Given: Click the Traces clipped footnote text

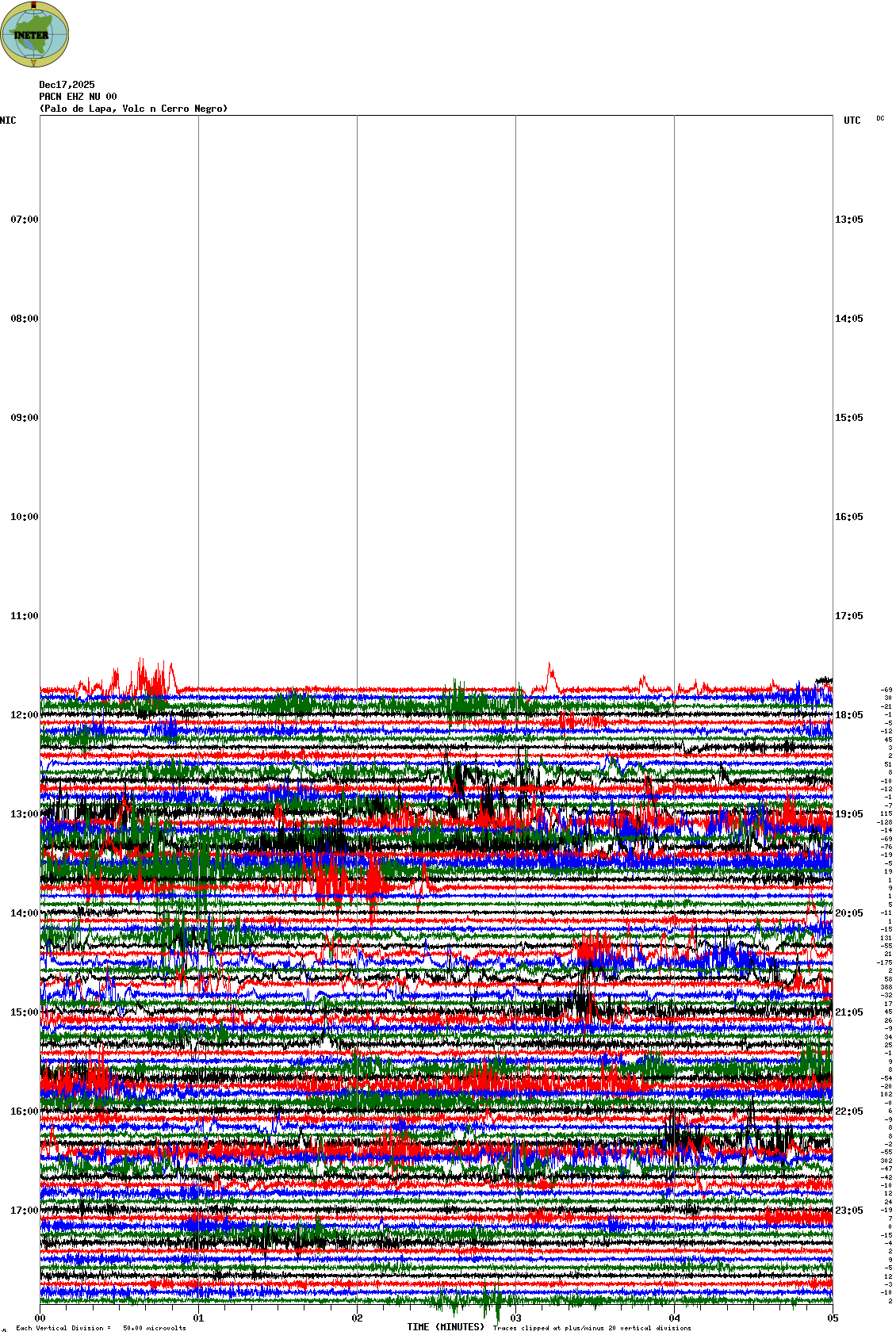Looking at the screenshot, I should pyautogui.click(x=592, y=1328).
